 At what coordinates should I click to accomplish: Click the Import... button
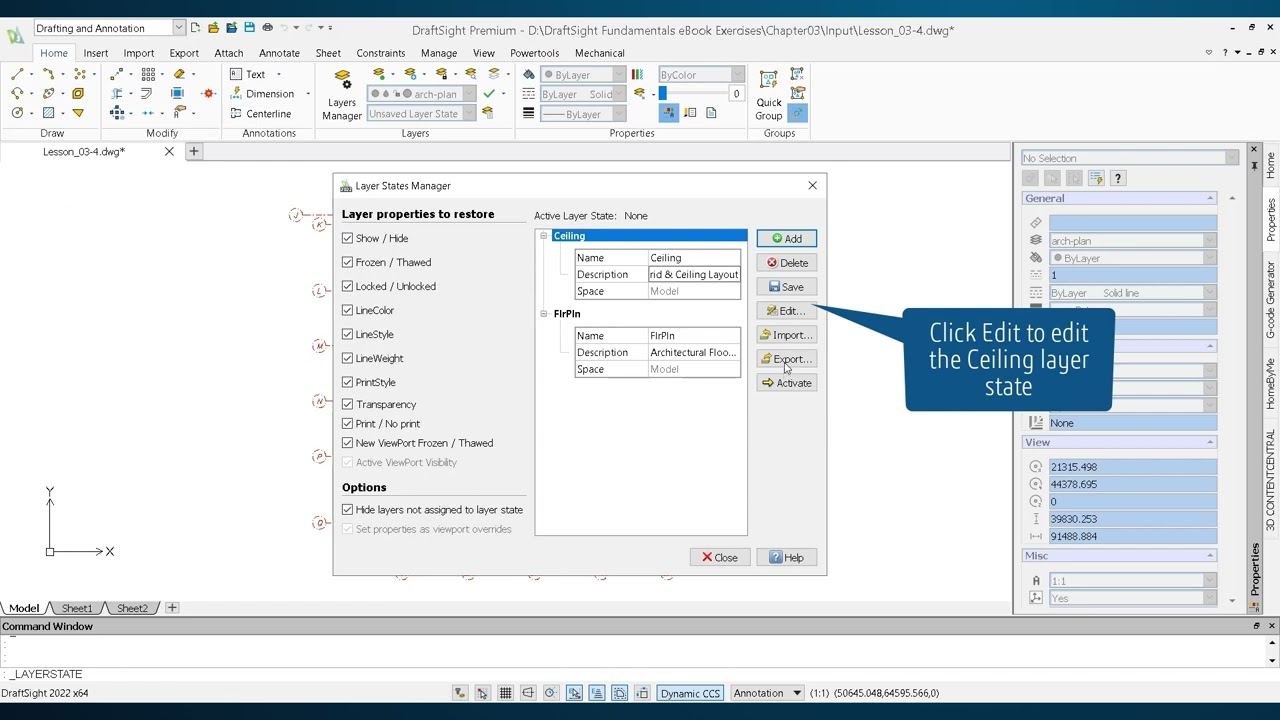point(787,335)
